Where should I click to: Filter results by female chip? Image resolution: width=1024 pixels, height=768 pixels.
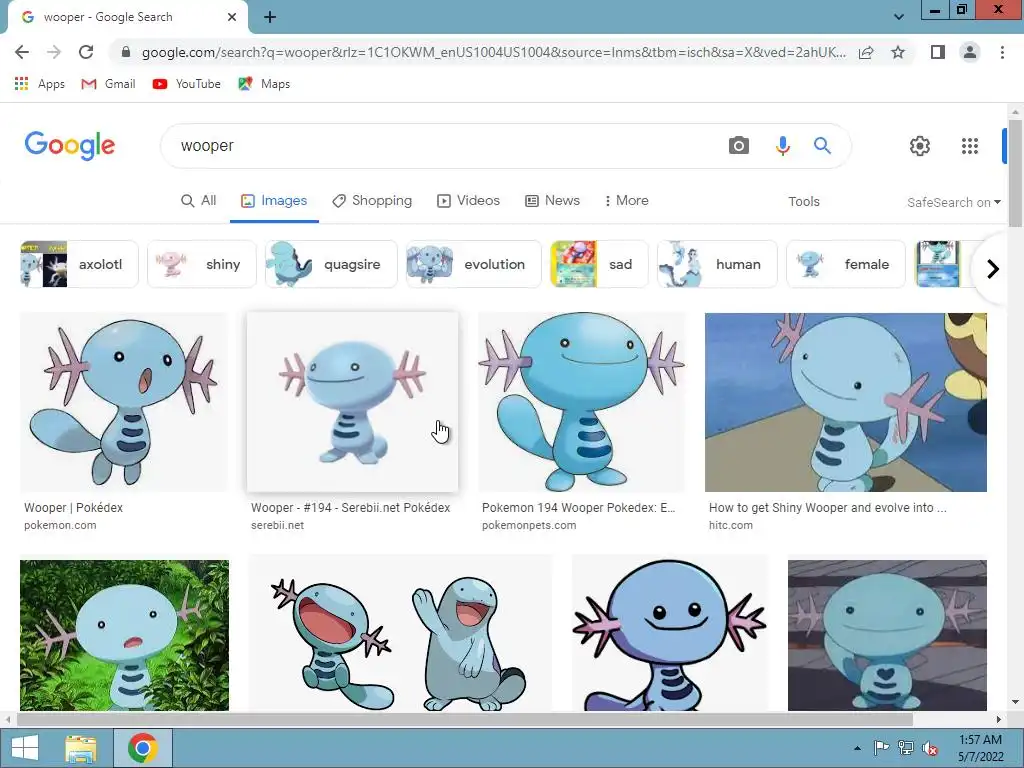tap(846, 264)
